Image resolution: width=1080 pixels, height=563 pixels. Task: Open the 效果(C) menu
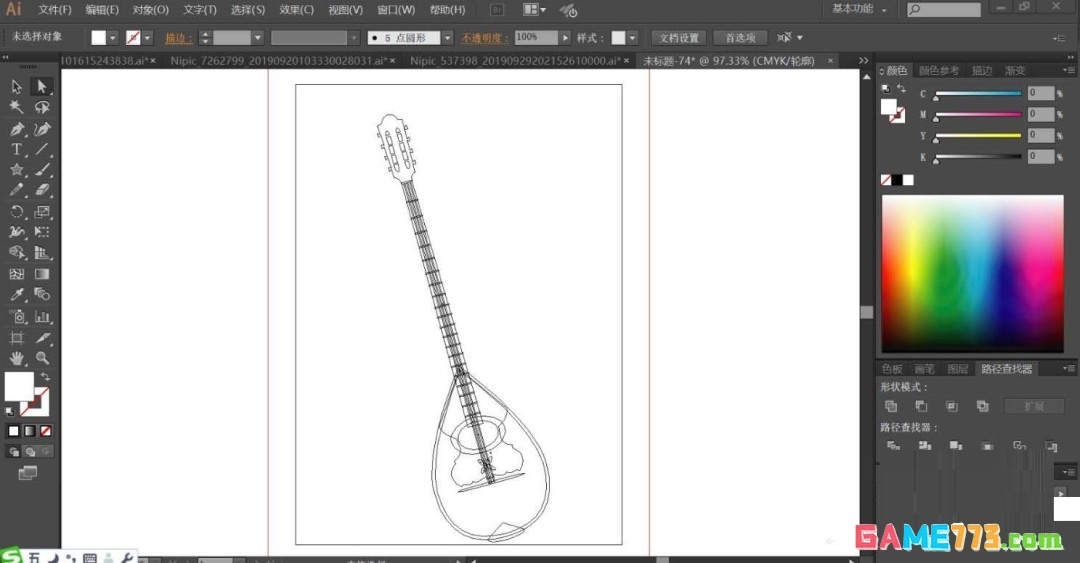tap(296, 10)
